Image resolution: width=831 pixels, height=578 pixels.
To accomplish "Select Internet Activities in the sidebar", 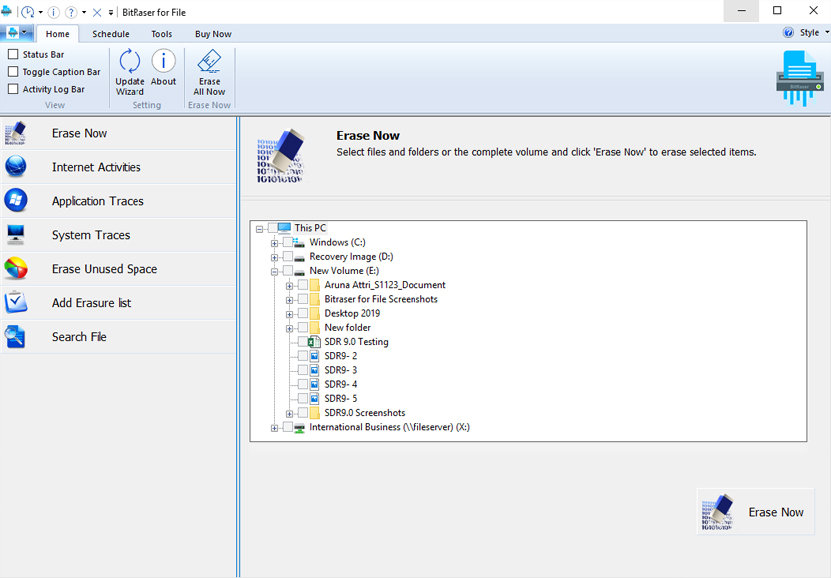I will pos(119,167).
